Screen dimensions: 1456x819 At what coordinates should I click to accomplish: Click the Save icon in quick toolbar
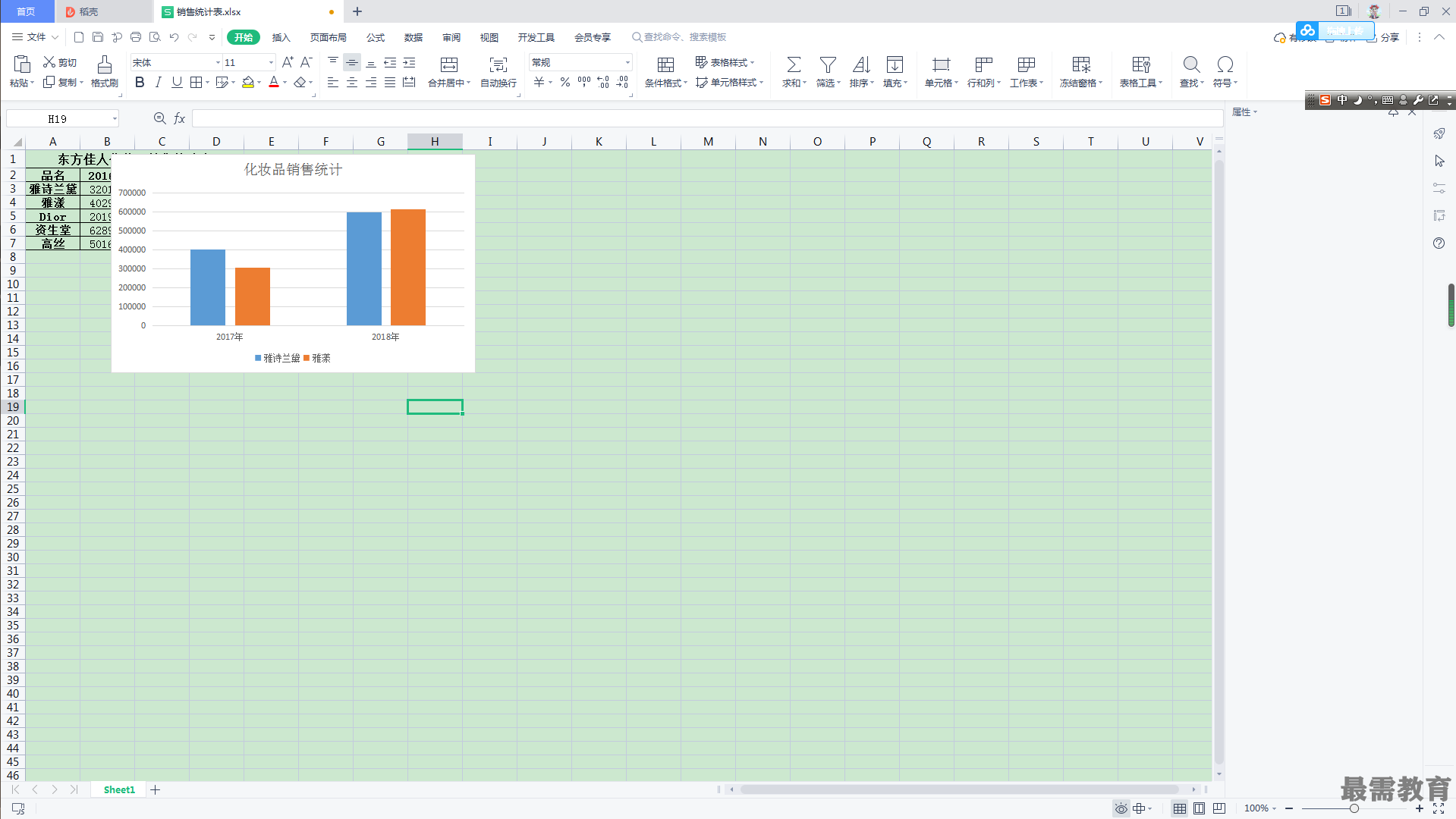pos(98,37)
